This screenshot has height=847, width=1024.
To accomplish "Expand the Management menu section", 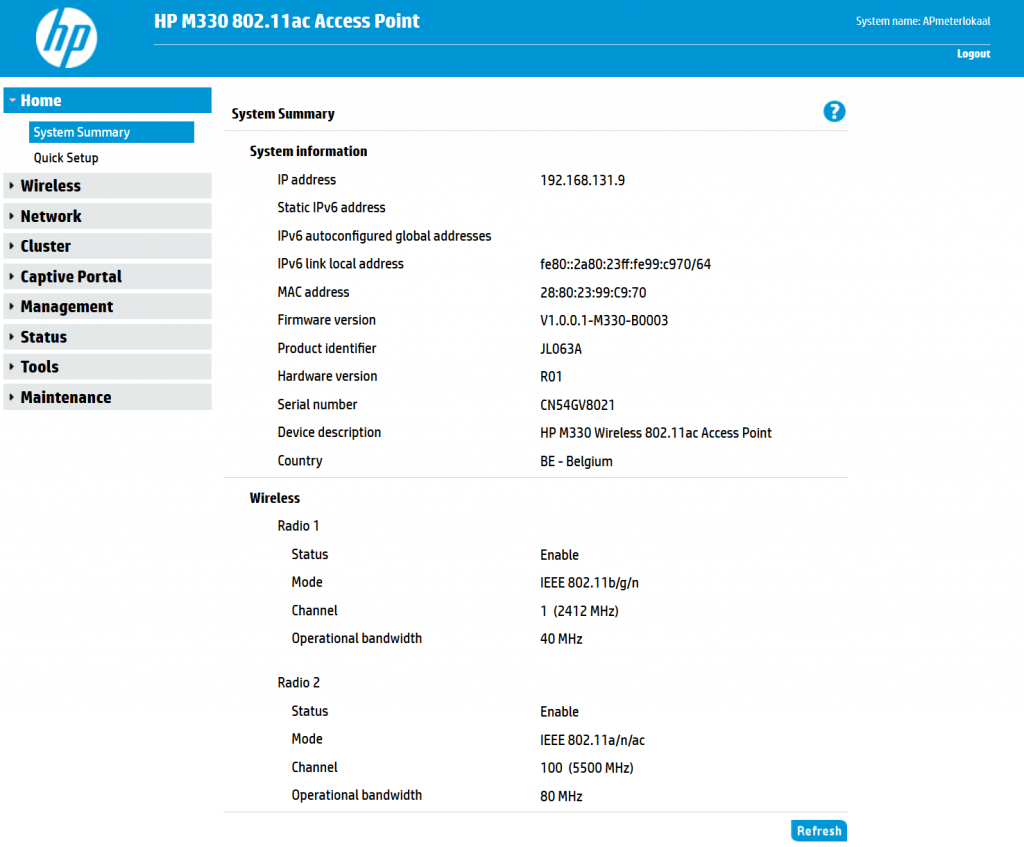I will pos(107,306).
